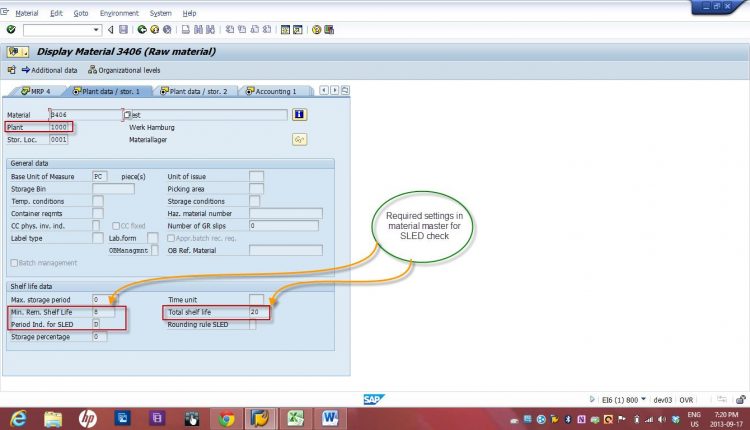Open the Help menu
Image resolution: width=750 pixels, height=430 pixels.
[x=189, y=13]
